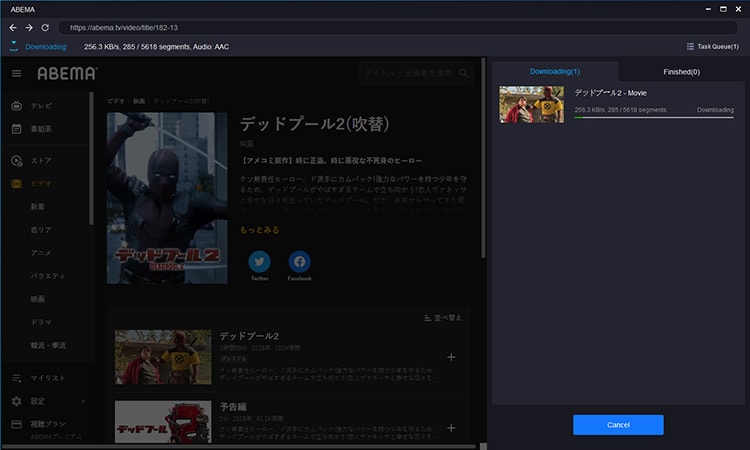Open アニメ video category
Viewport: 750px width, 450px height.
pos(41,253)
